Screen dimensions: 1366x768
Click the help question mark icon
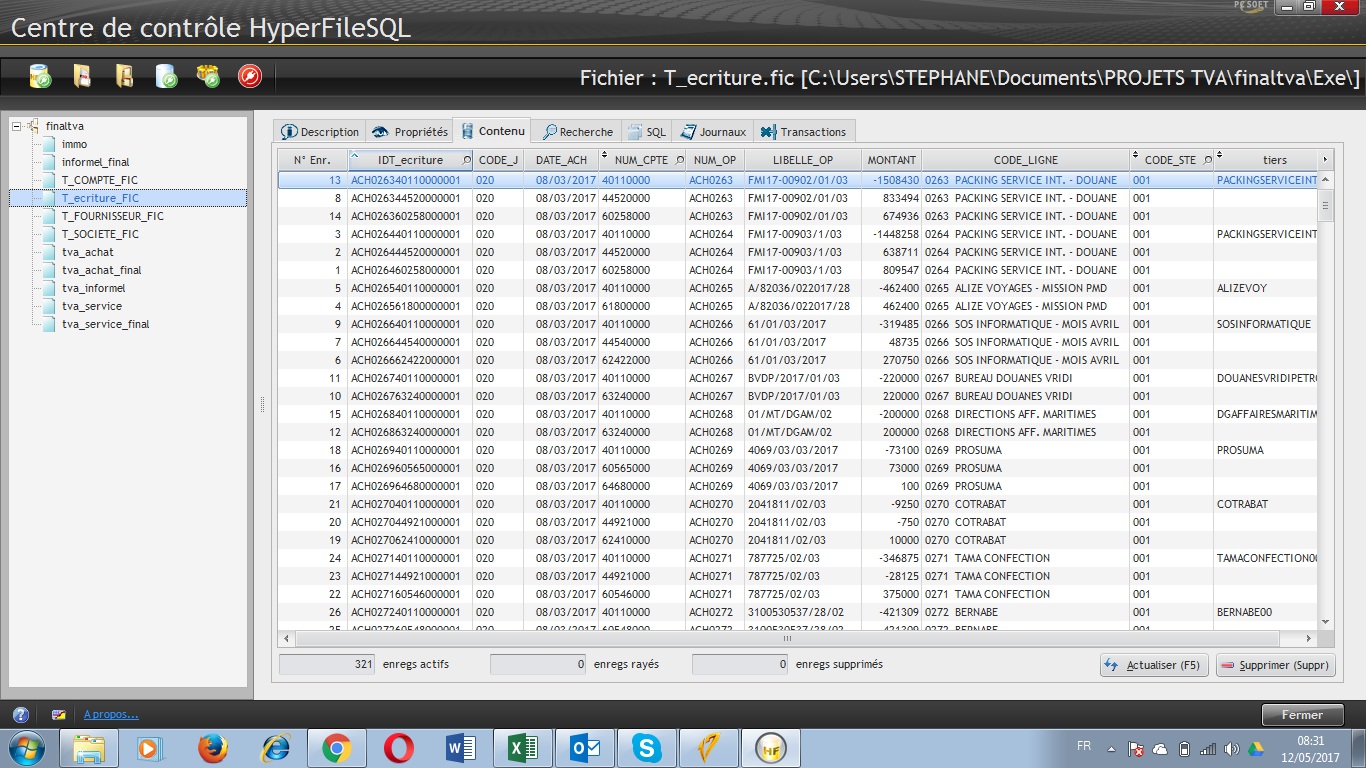(20, 715)
